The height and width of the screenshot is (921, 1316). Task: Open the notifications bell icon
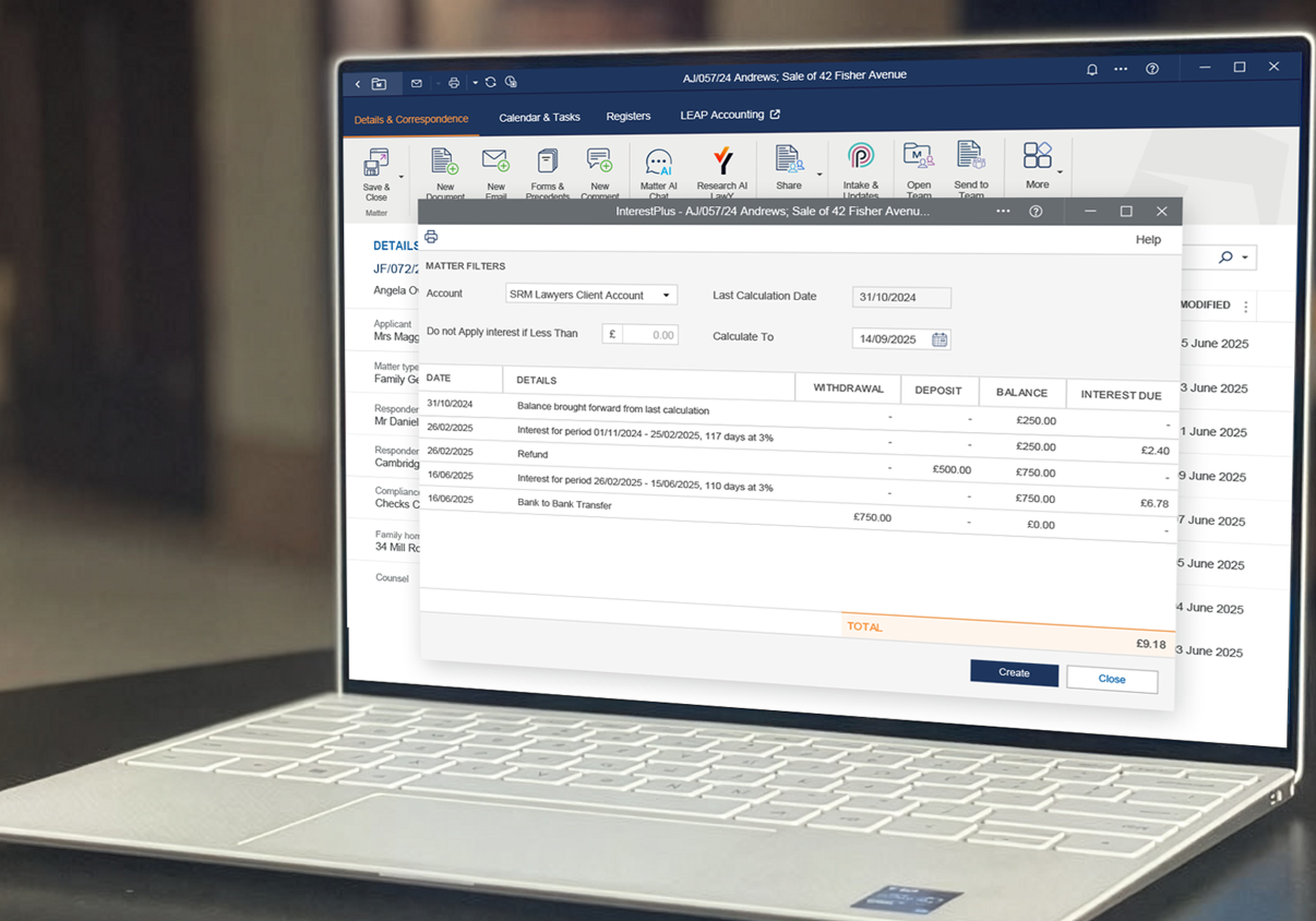pyautogui.click(x=1092, y=70)
